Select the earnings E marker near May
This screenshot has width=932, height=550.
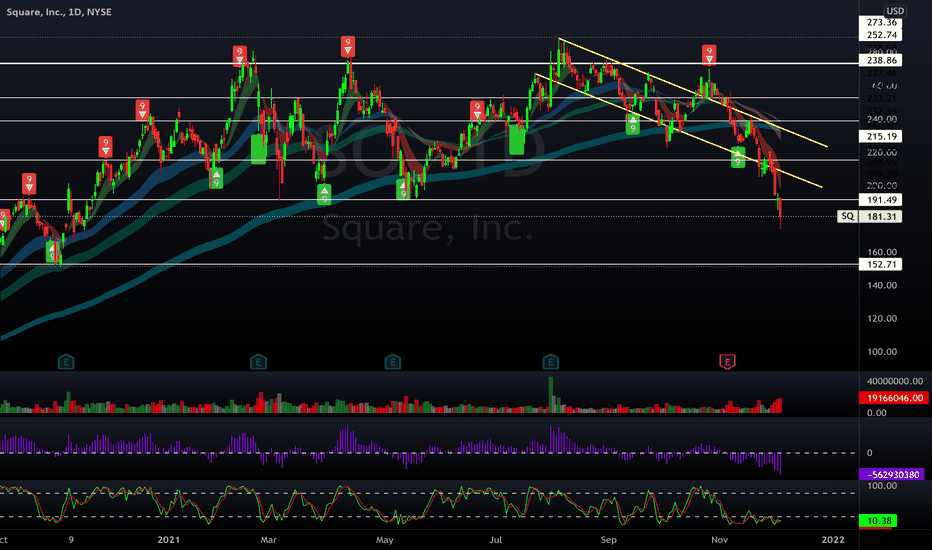(392, 361)
